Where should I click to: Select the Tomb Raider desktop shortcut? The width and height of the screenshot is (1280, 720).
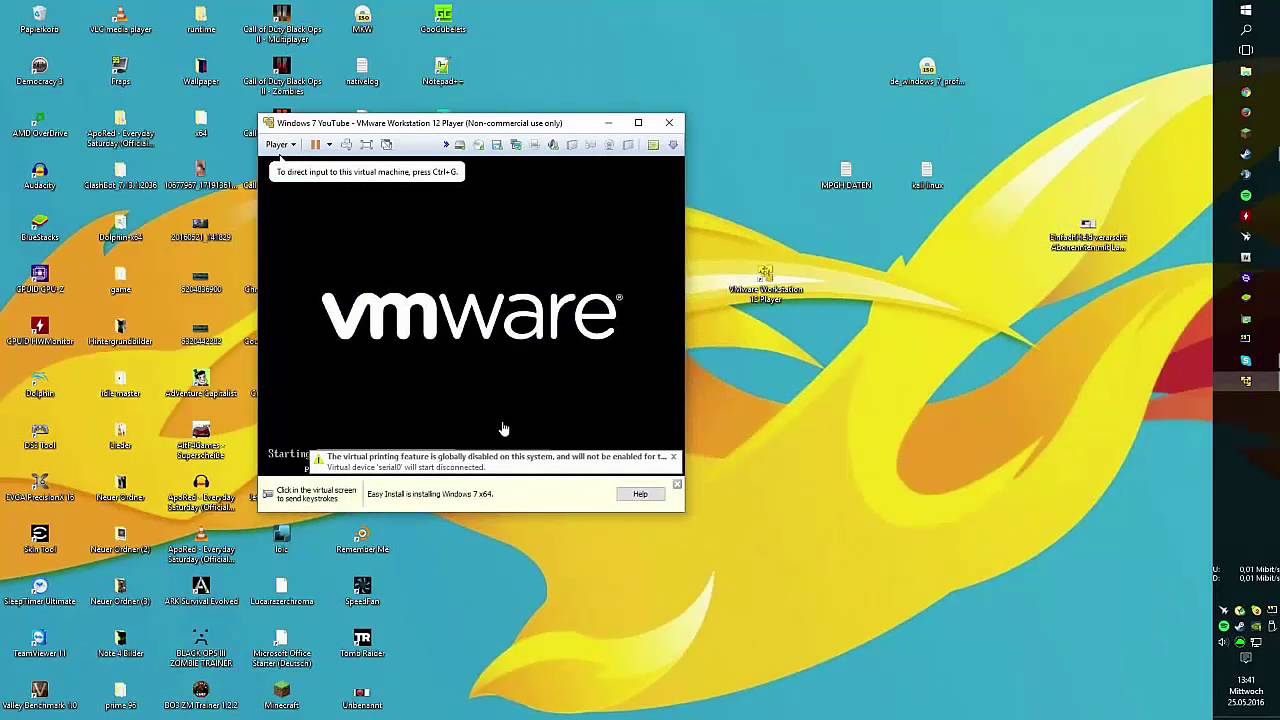[x=362, y=643]
